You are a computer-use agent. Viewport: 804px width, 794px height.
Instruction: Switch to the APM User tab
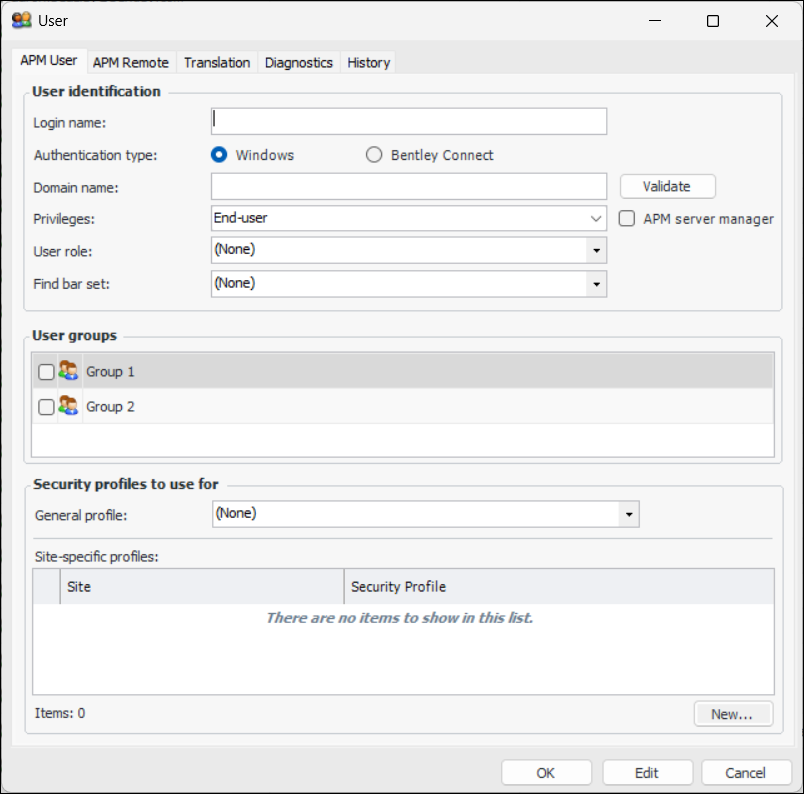[49, 61]
